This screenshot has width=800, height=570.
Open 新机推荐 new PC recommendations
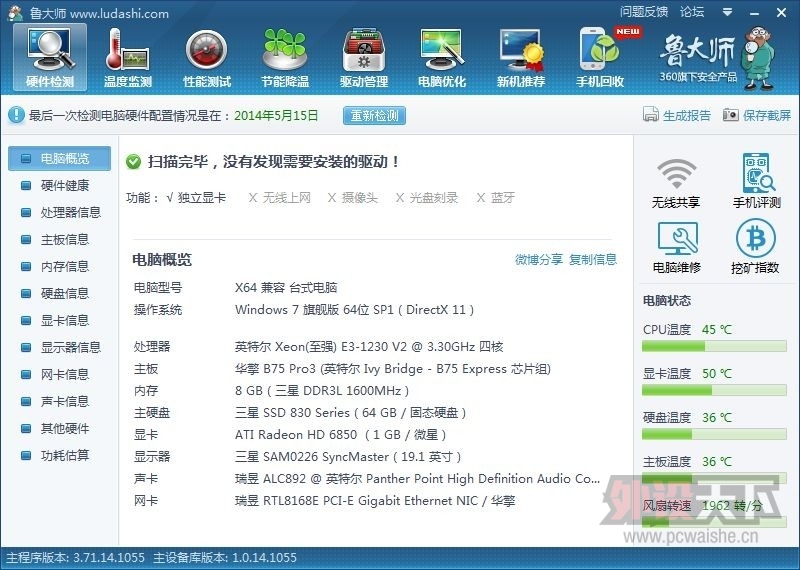click(521, 58)
